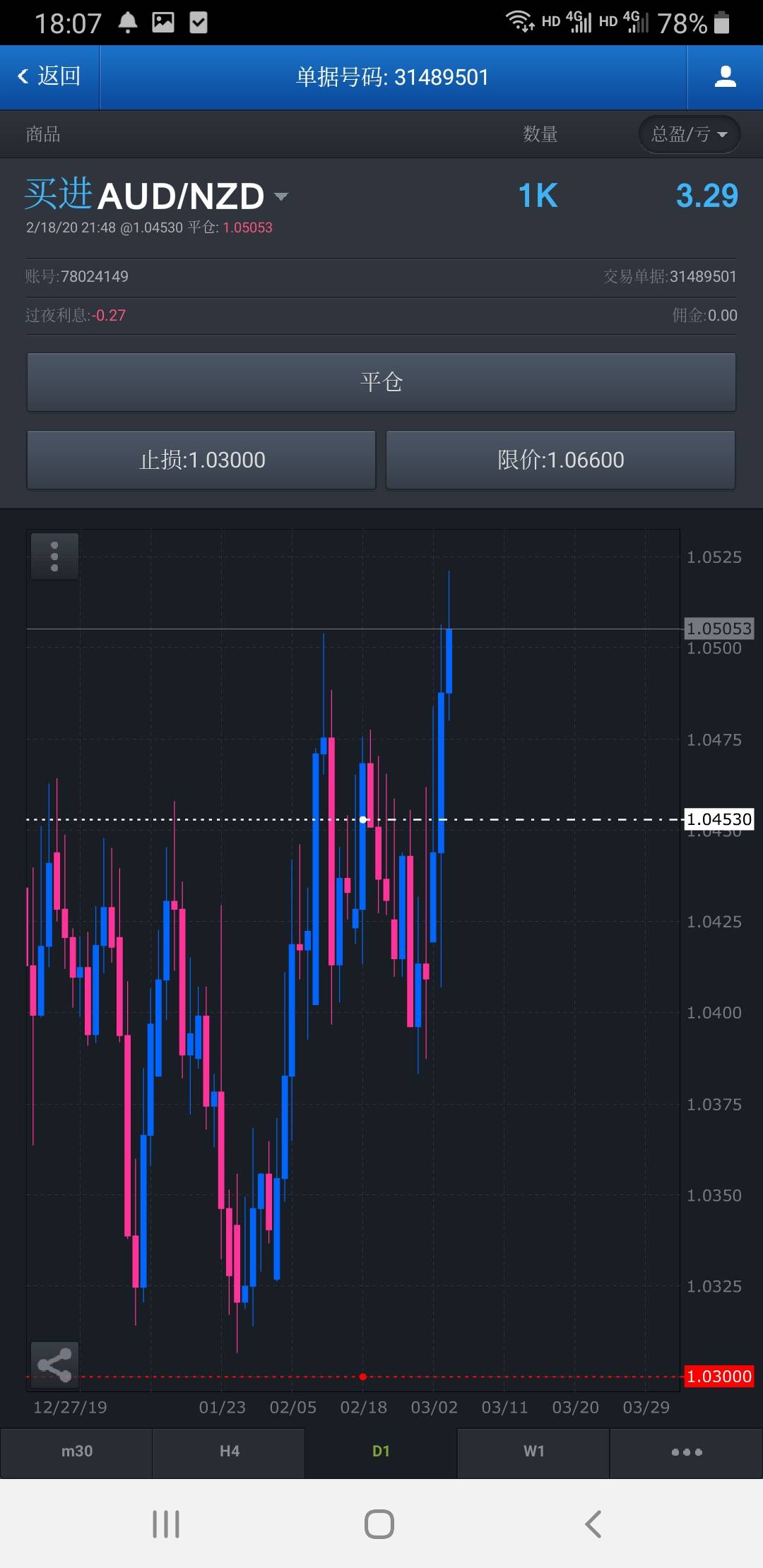This screenshot has height=1568, width=763.
Task: Open Android recent apps button
Action: pyautogui.click(x=166, y=1524)
